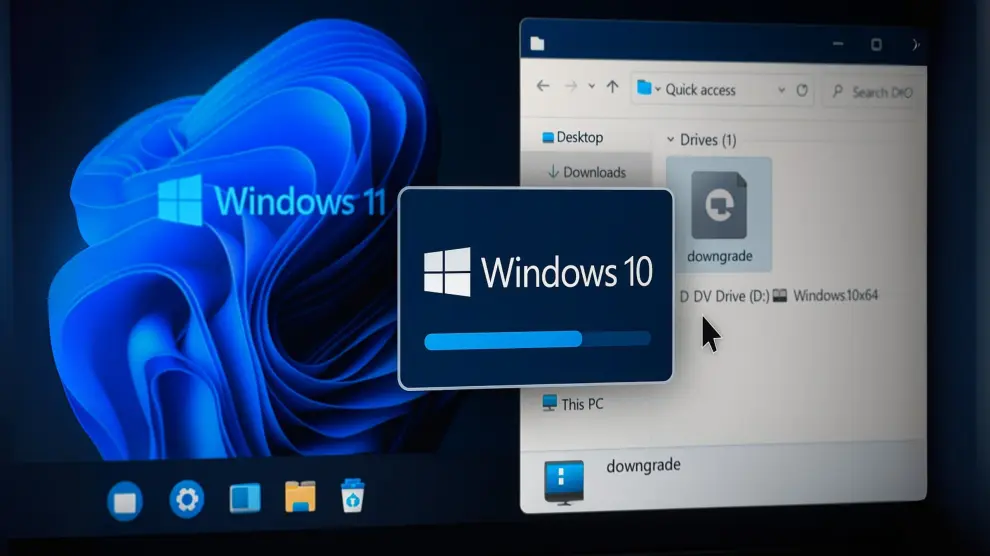
Task: Refresh the Quick access view
Action: (802, 90)
